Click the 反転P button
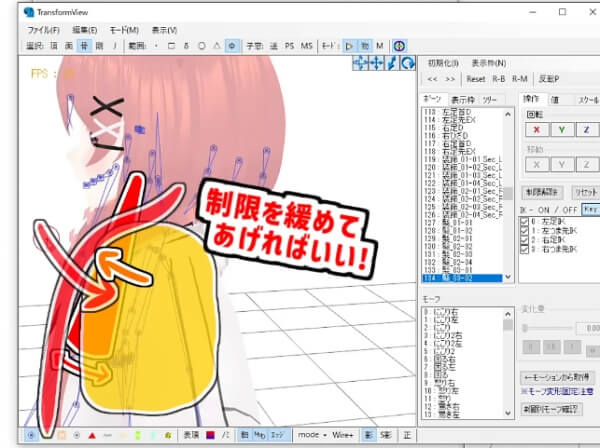The image size is (600, 448). pyautogui.click(x=550, y=77)
